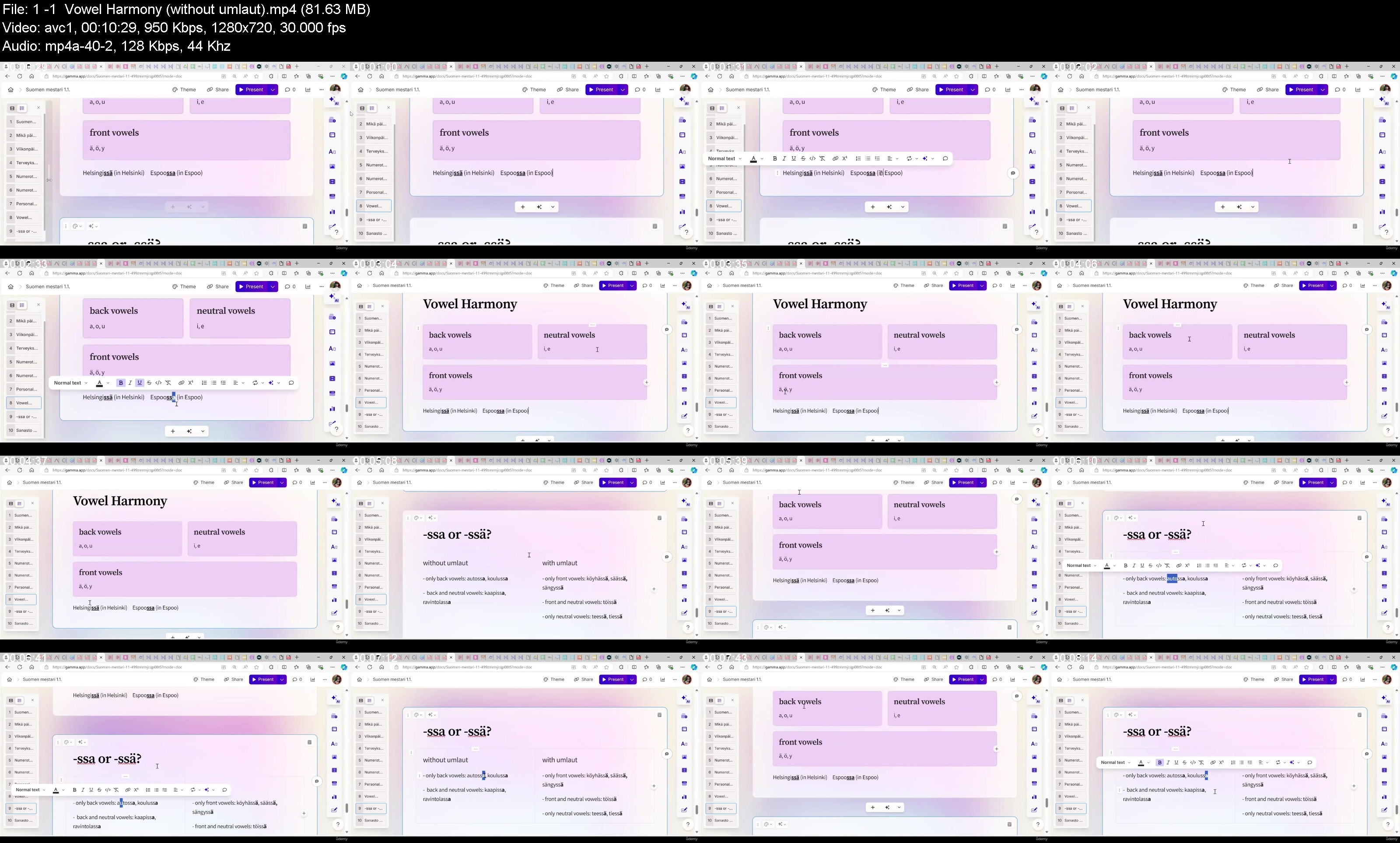
Task: Insert a link via the 00:02:33 format toolbar
Action: [181, 383]
